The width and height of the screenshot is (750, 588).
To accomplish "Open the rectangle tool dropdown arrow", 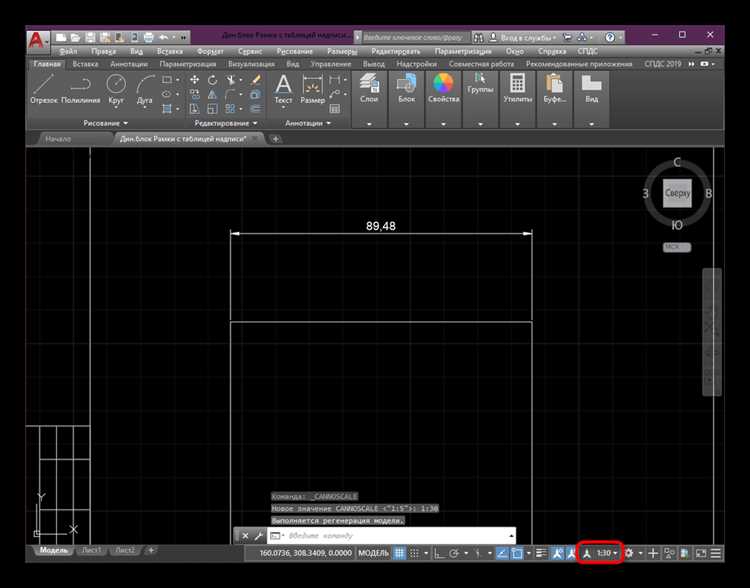I will pyautogui.click(x=177, y=80).
